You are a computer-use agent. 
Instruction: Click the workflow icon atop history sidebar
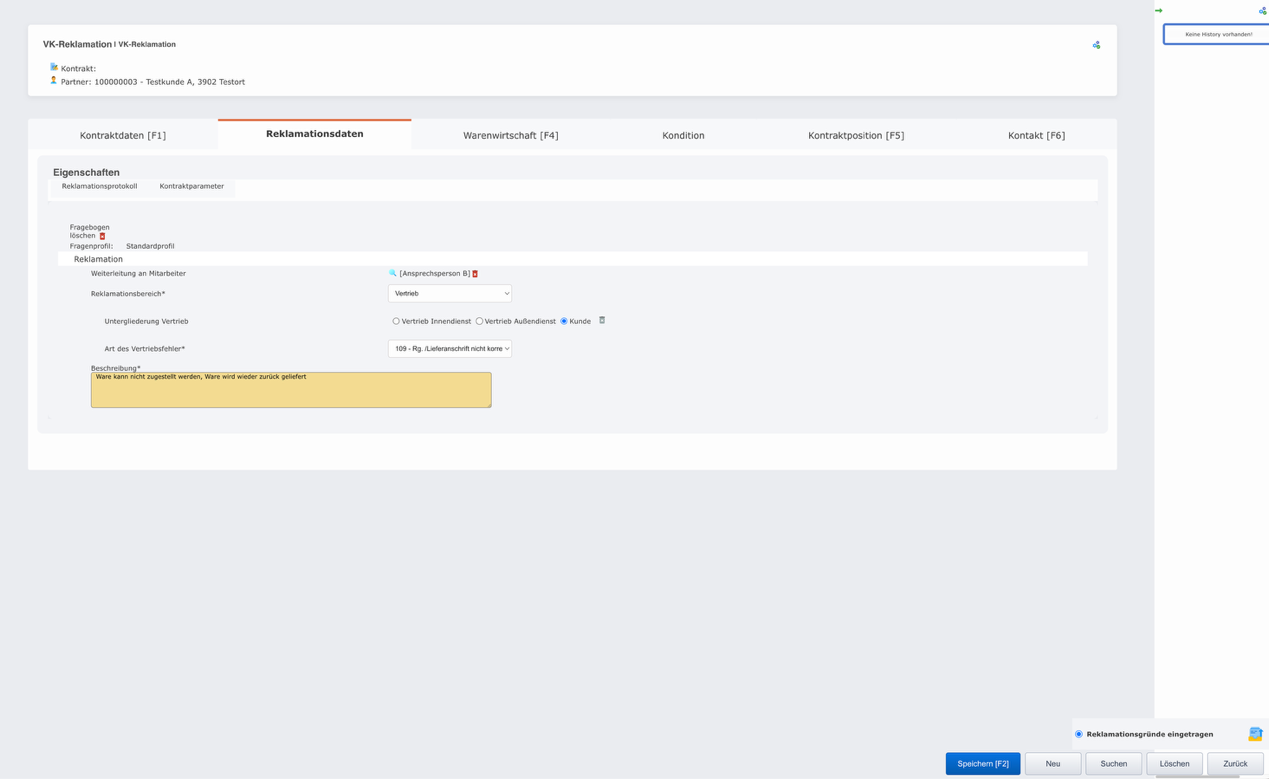point(1262,11)
